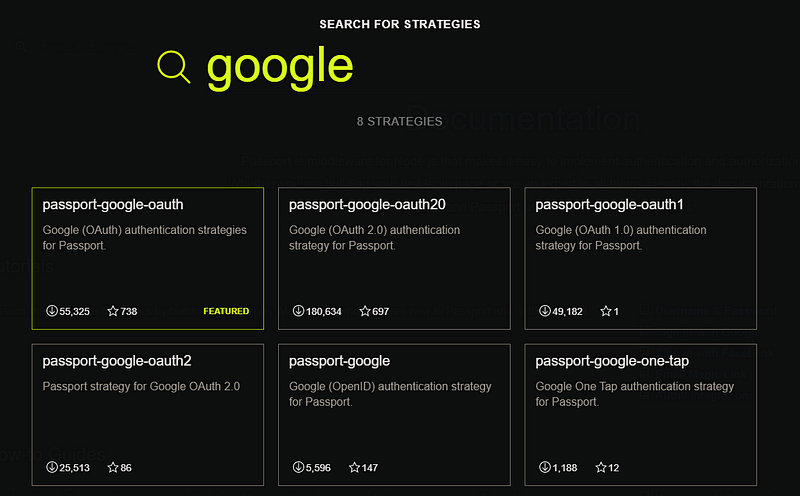Click the star icon on passport-google-oauth1 card
800x496 pixels.
[x=605, y=311]
